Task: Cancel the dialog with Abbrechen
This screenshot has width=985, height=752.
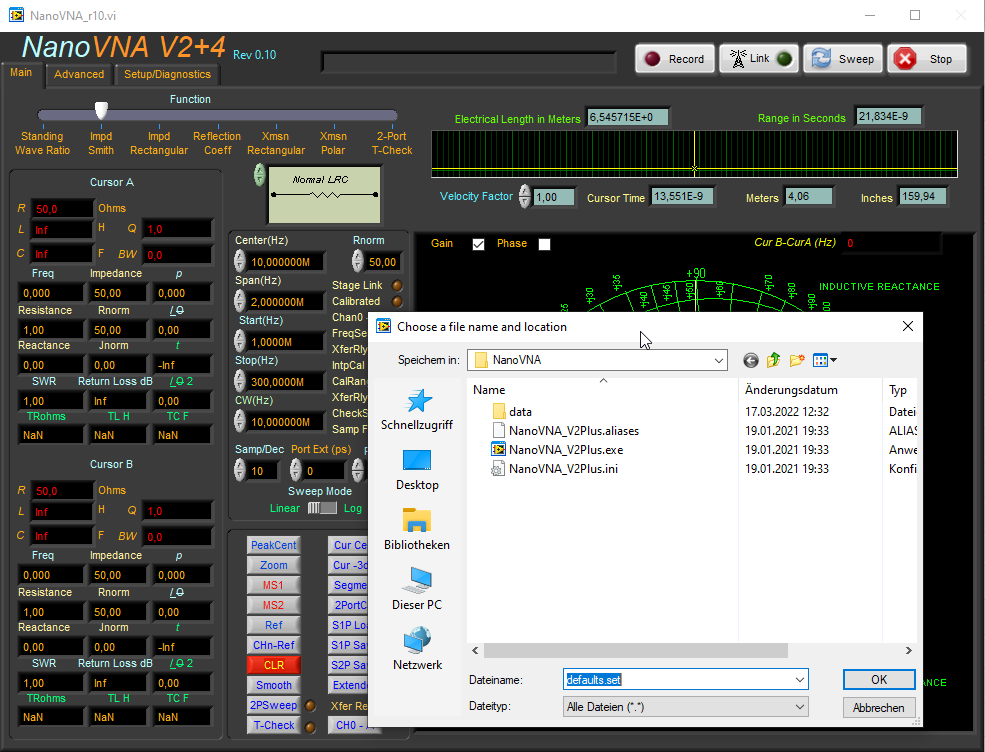Action: point(879,707)
